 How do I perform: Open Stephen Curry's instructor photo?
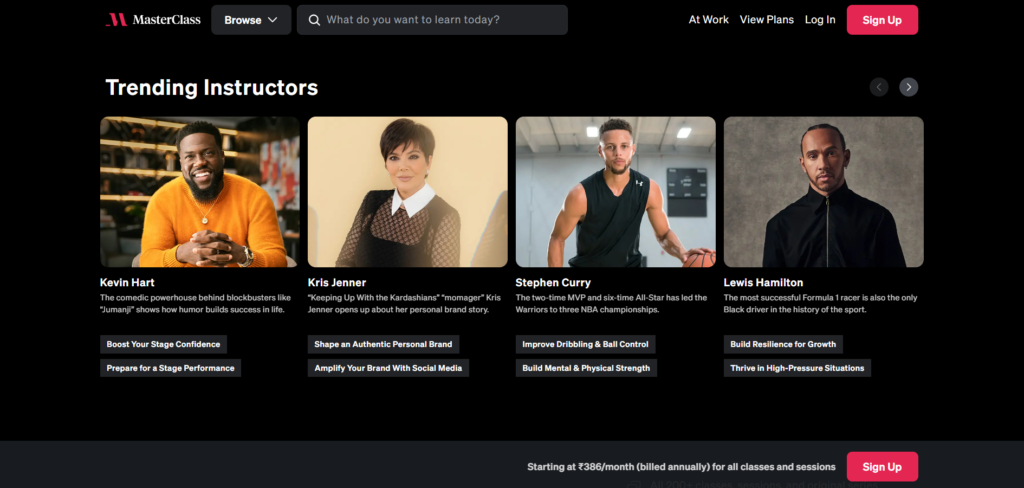click(615, 191)
